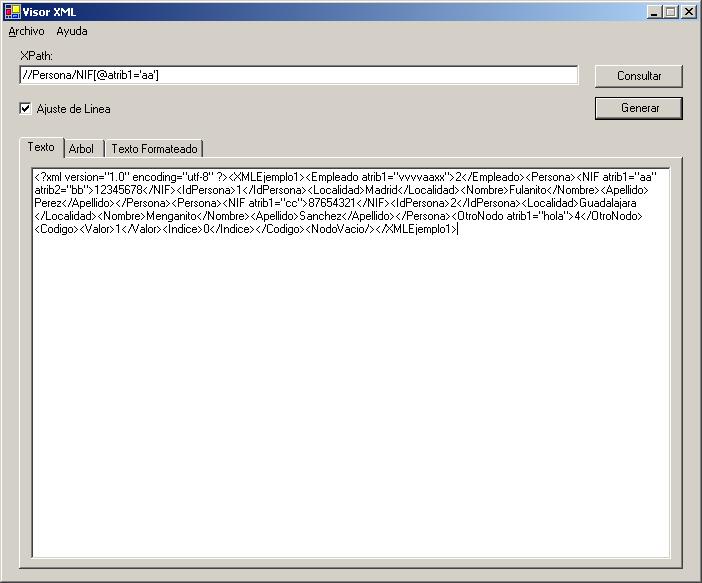Click the XPath input field
This screenshot has width=702, height=583.
point(299,75)
